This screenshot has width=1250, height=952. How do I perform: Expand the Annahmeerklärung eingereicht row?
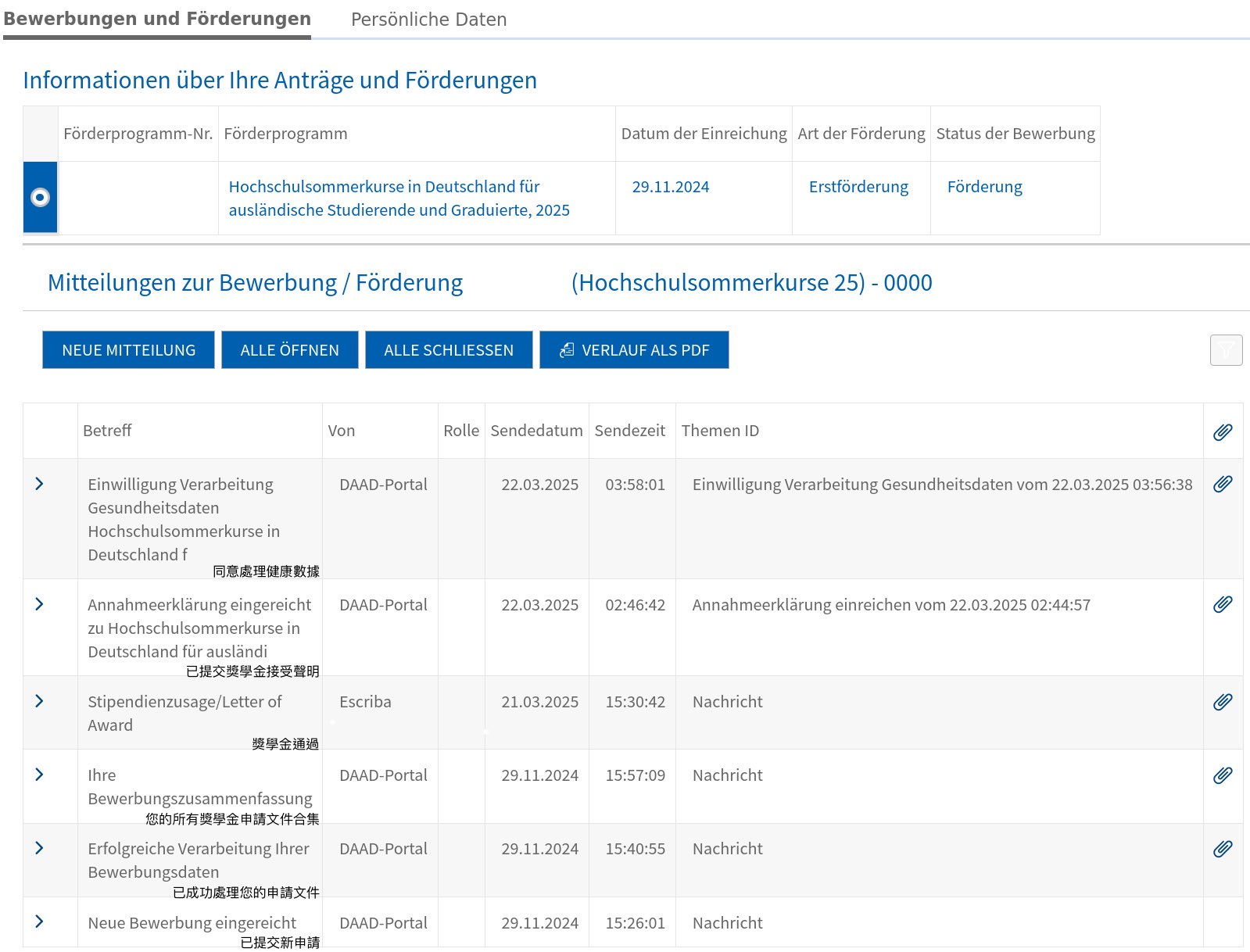[x=40, y=604]
